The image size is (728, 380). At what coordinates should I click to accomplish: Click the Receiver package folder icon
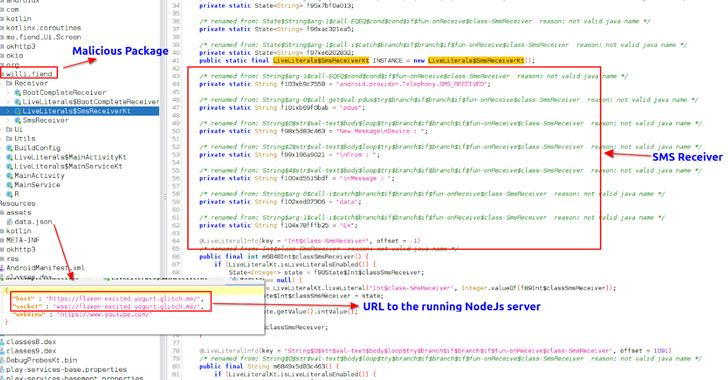[9, 83]
